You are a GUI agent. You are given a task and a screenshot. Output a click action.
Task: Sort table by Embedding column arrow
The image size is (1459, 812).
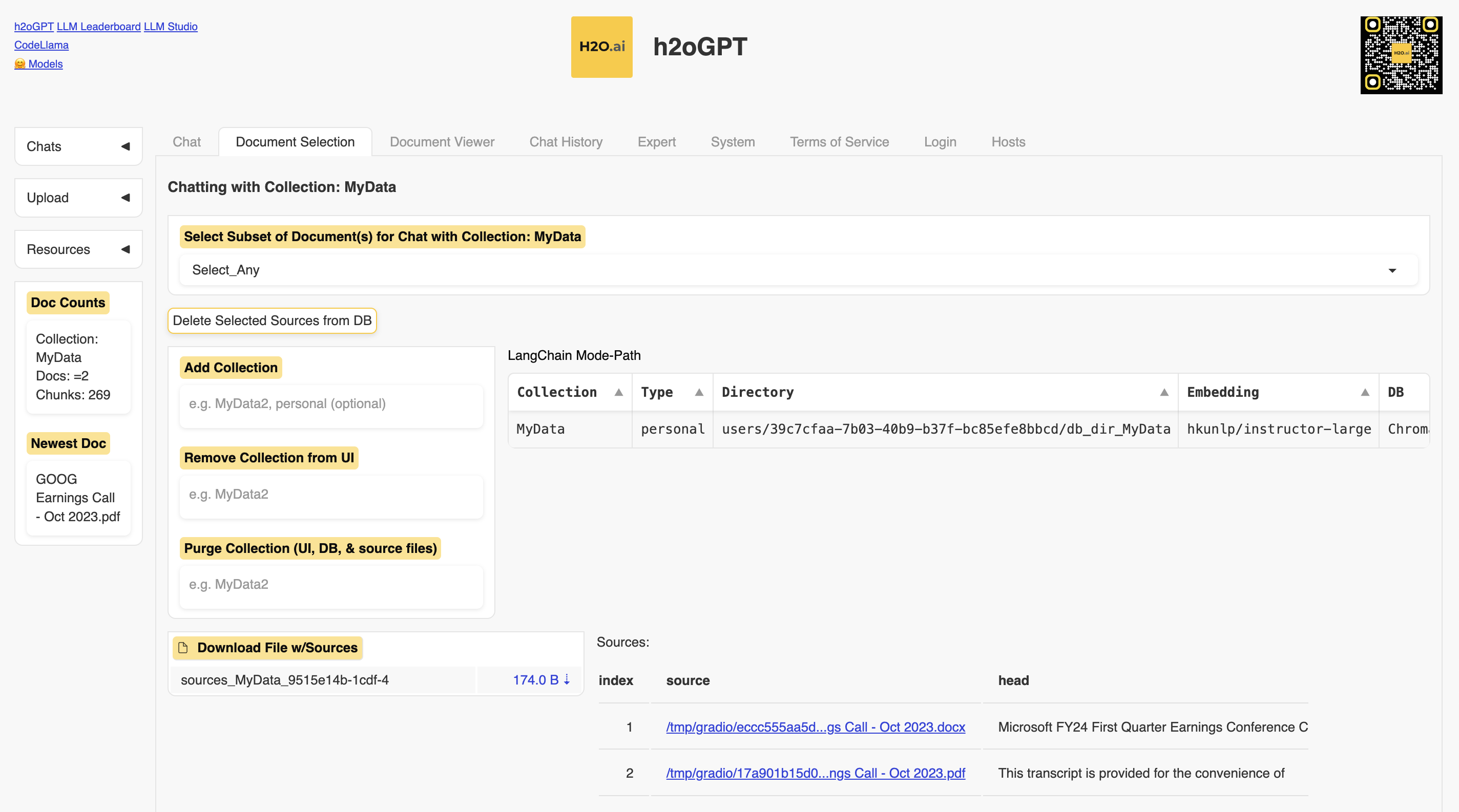click(x=1365, y=392)
